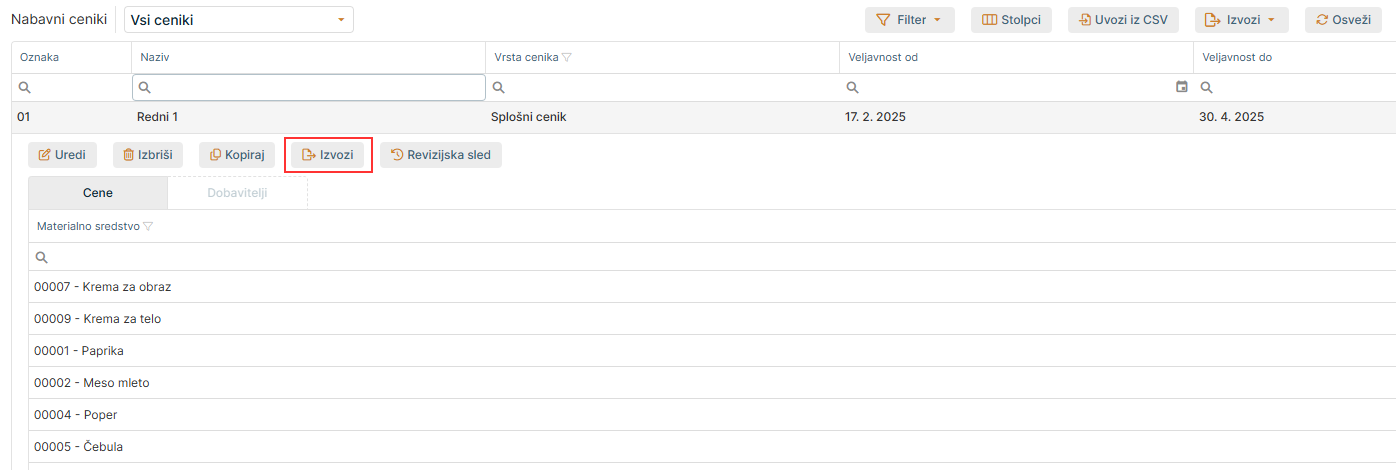Open the Revizijska sled history
Viewport: 1396px width, 470px height.
(x=440, y=155)
